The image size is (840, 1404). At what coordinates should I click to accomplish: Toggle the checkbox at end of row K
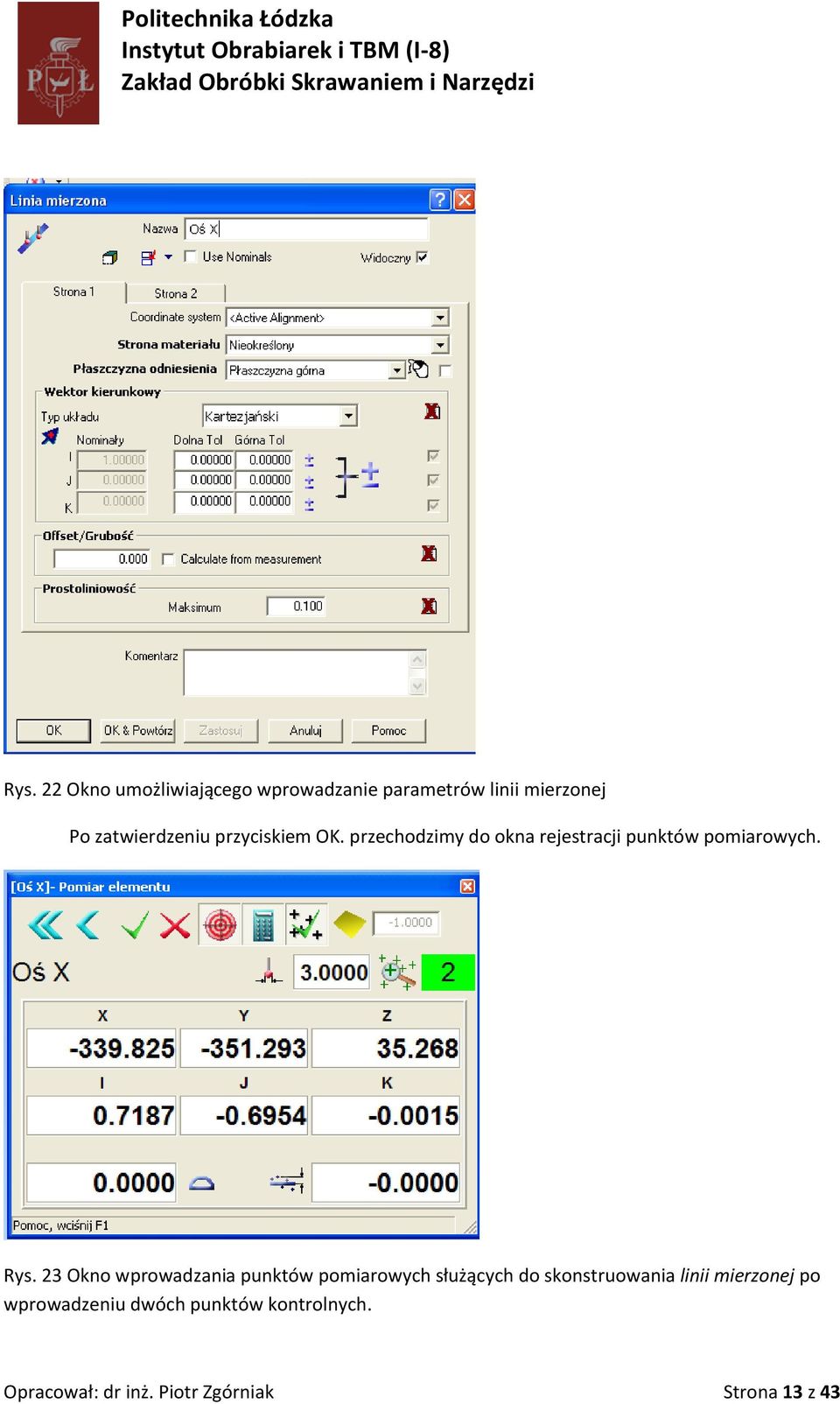coord(432,505)
